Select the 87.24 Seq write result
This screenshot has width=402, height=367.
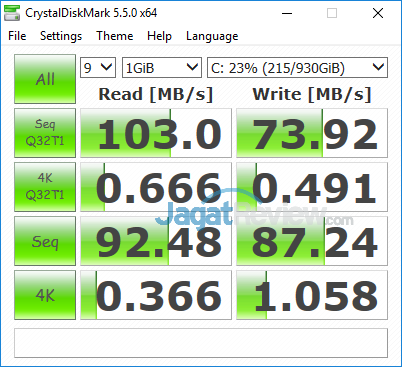(312, 241)
